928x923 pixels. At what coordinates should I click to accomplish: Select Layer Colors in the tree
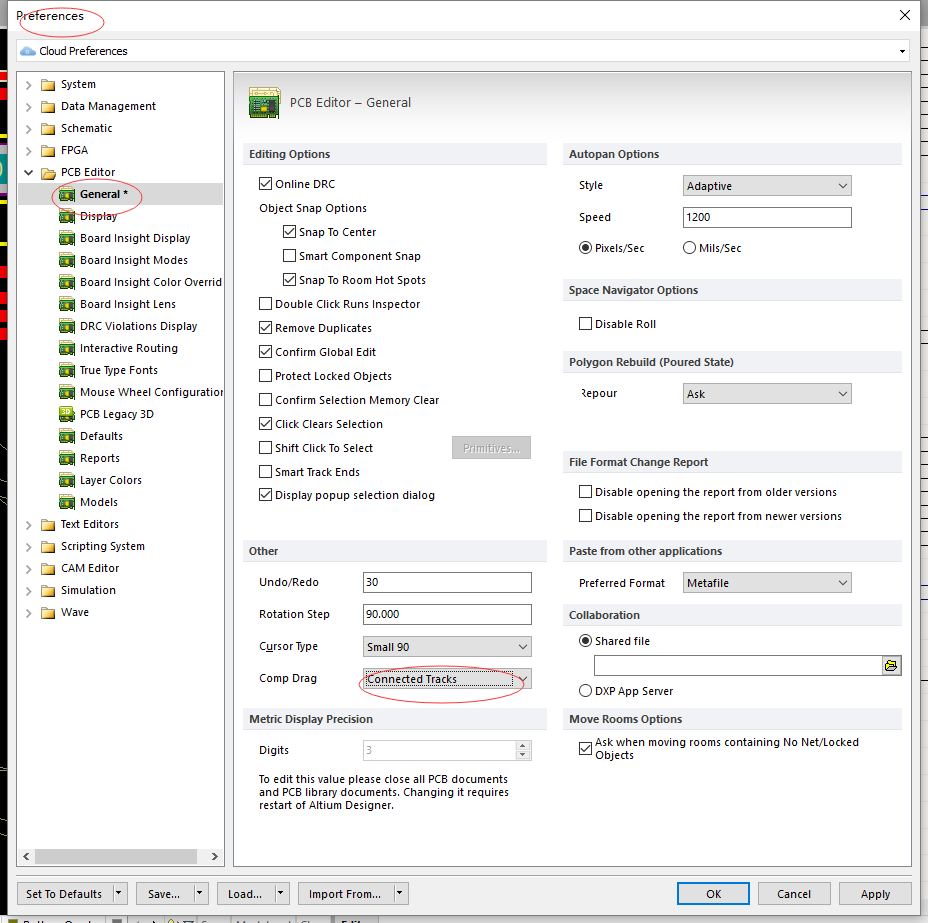click(111, 480)
